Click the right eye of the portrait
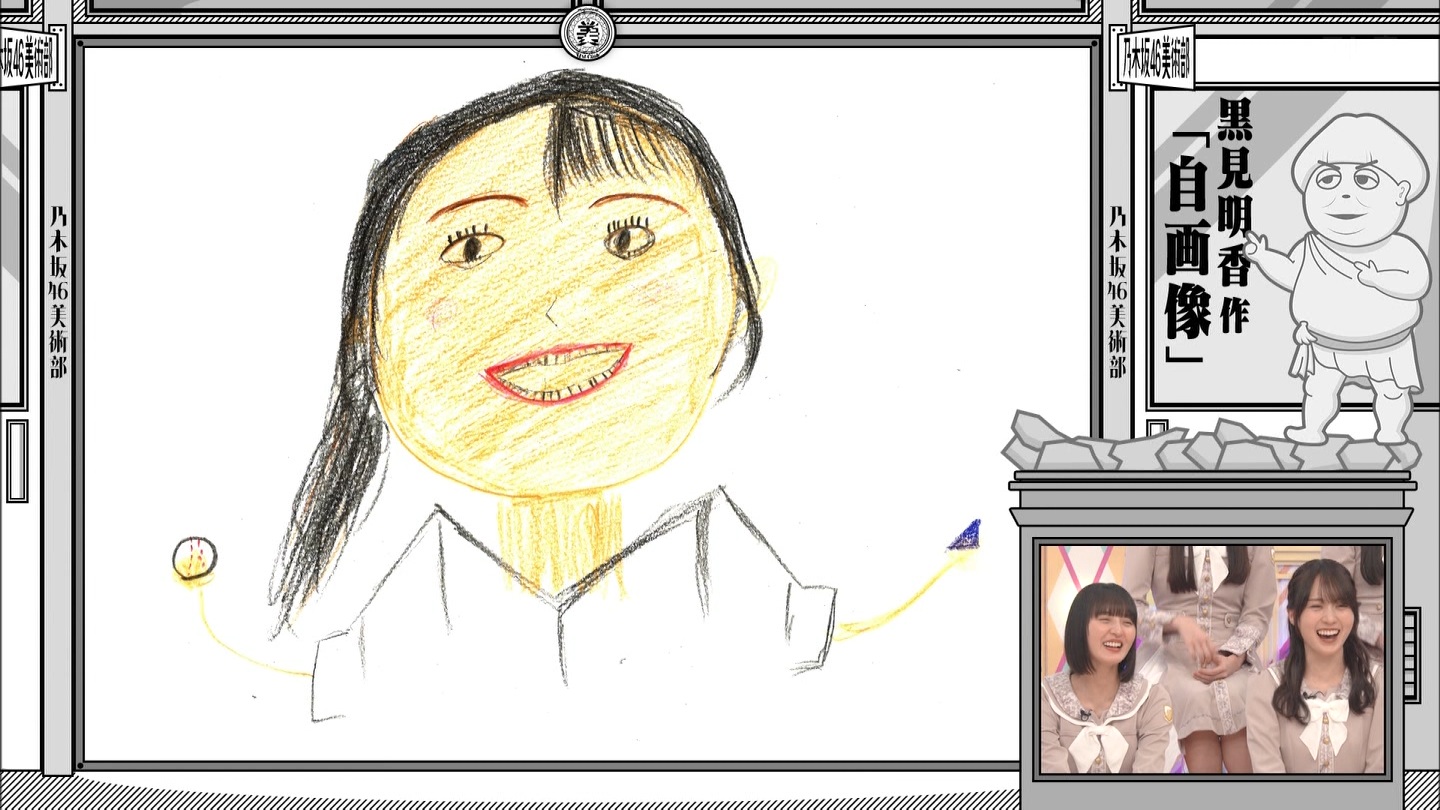The width and height of the screenshot is (1440, 810). (630, 238)
